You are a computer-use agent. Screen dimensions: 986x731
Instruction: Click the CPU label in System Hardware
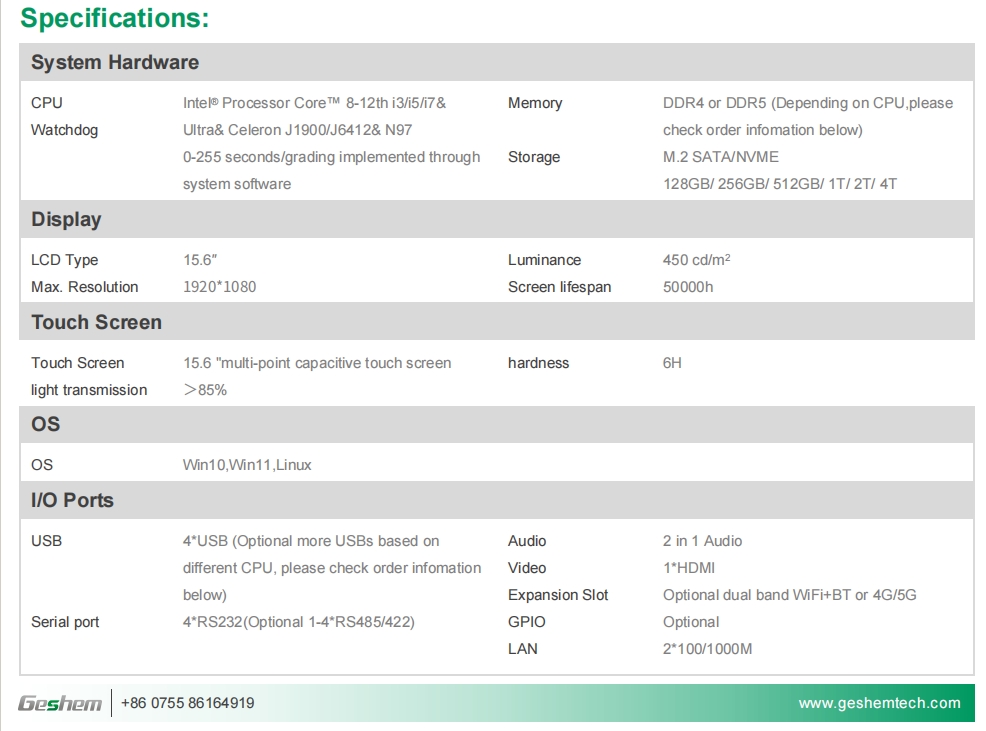[x=47, y=103]
